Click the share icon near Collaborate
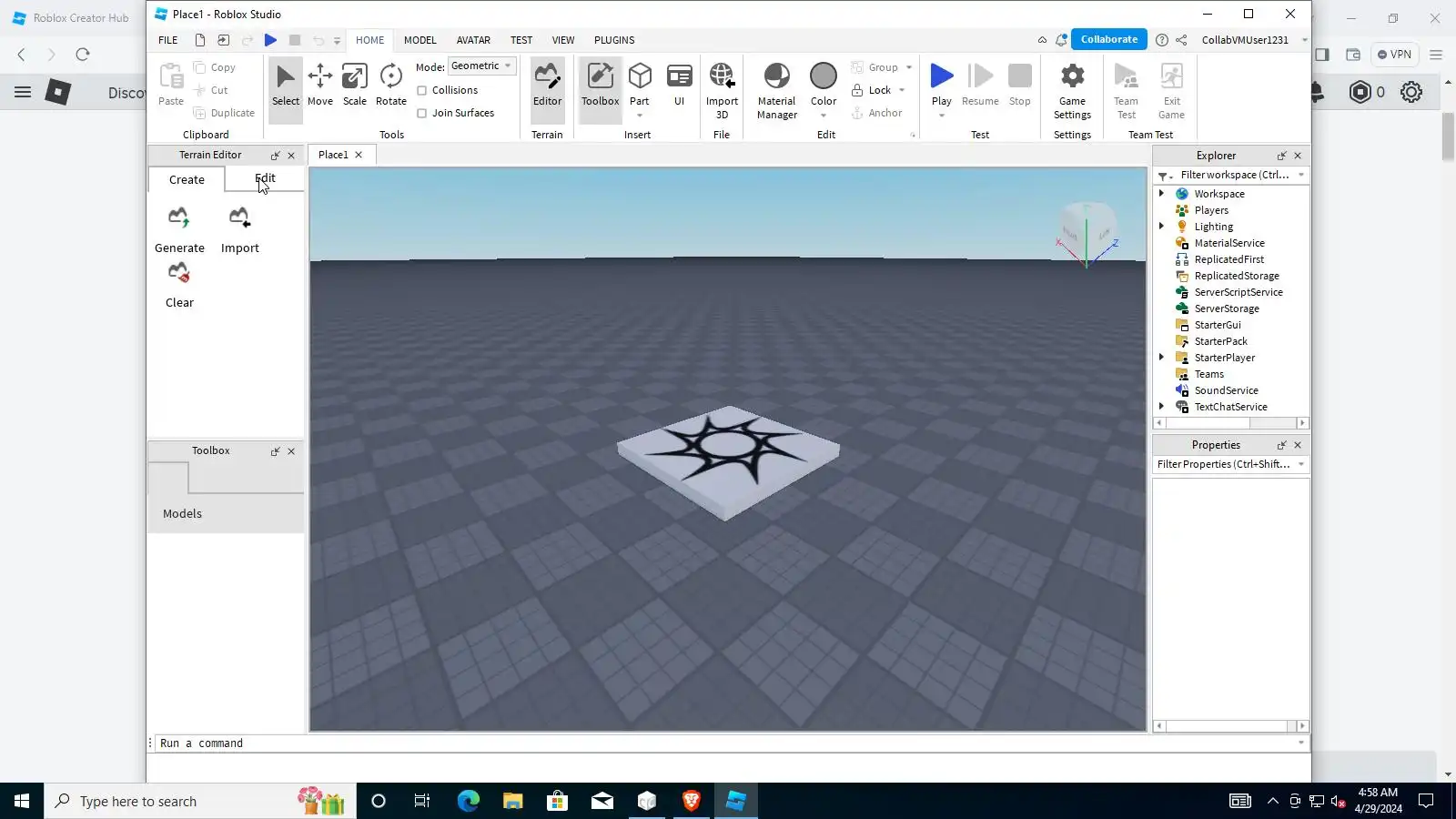Image resolution: width=1456 pixels, height=819 pixels. [1181, 40]
